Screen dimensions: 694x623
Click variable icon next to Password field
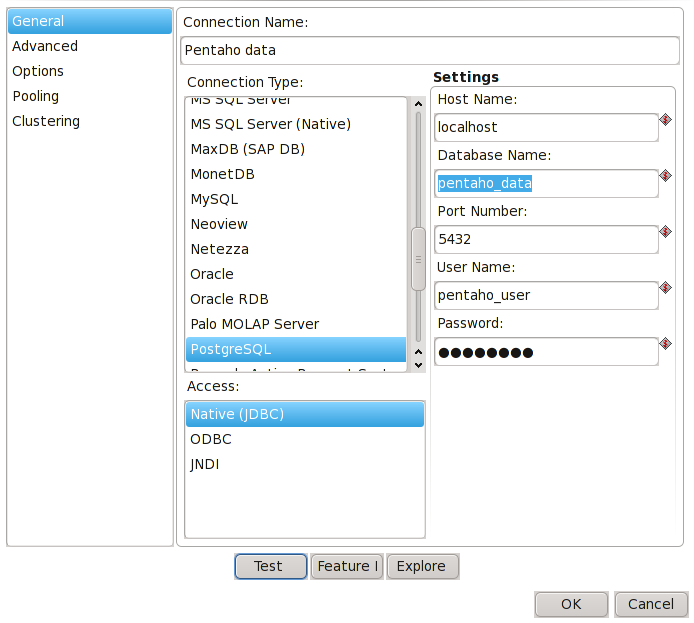click(665, 343)
